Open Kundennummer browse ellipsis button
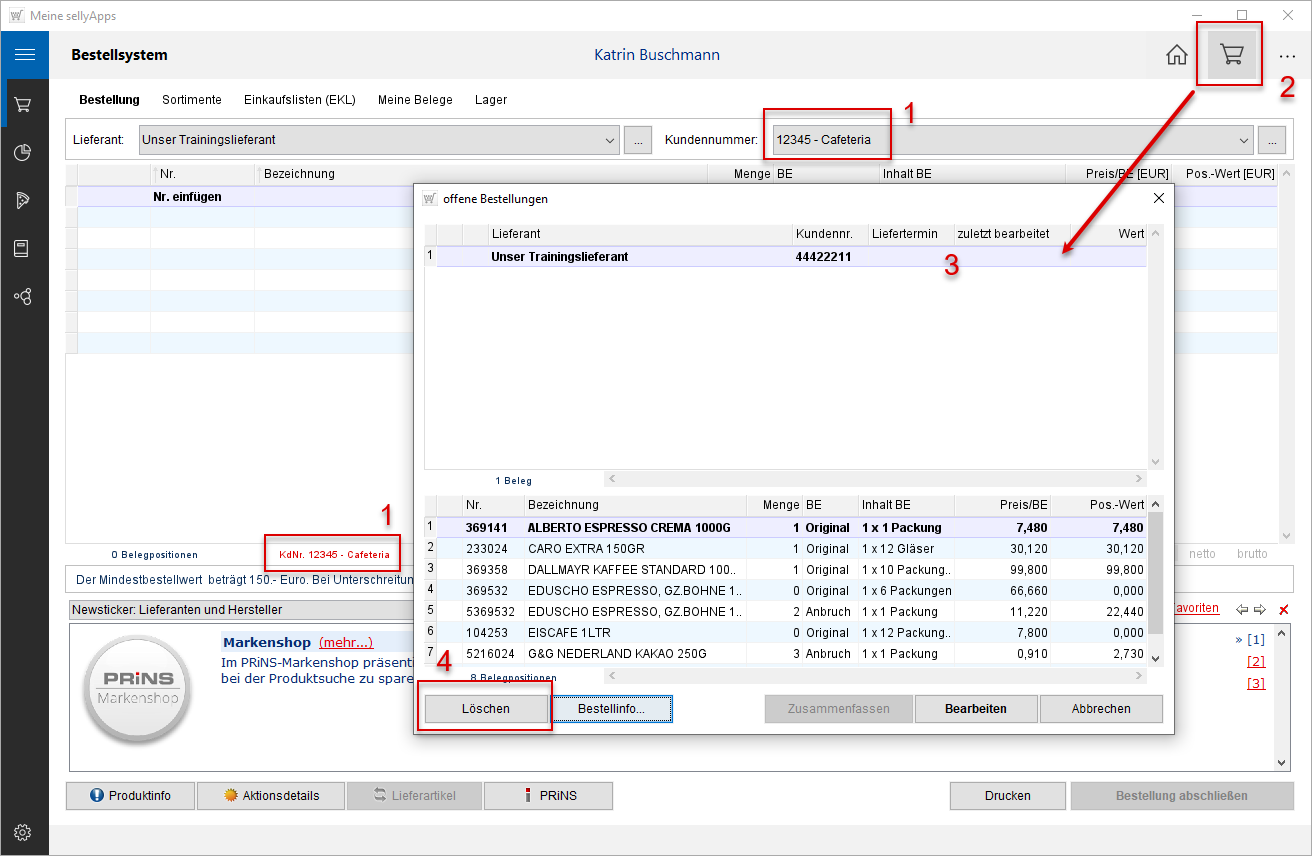 [1271, 140]
